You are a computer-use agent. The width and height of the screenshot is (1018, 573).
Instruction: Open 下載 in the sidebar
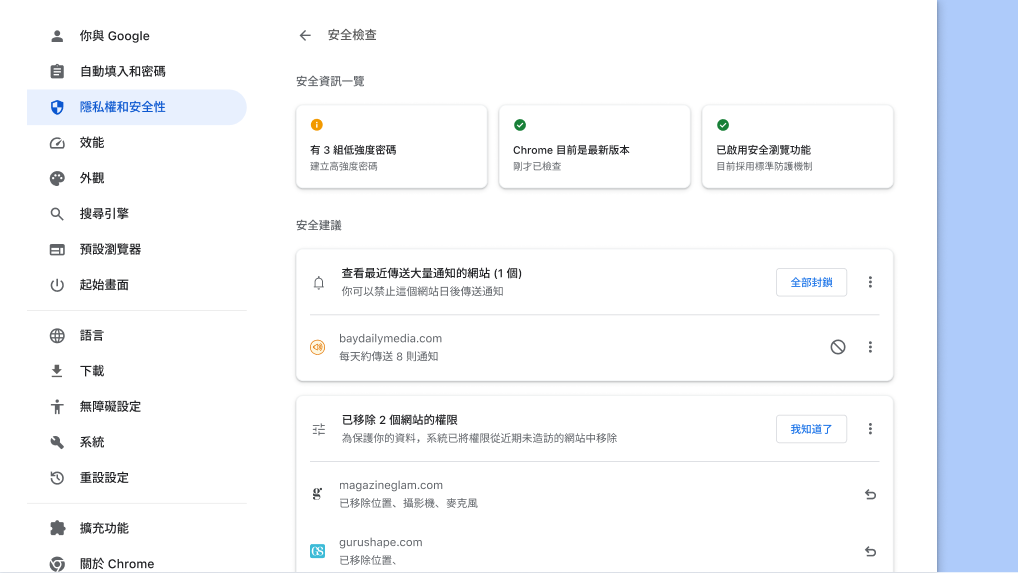pyautogui.click(x=136, y=371)
